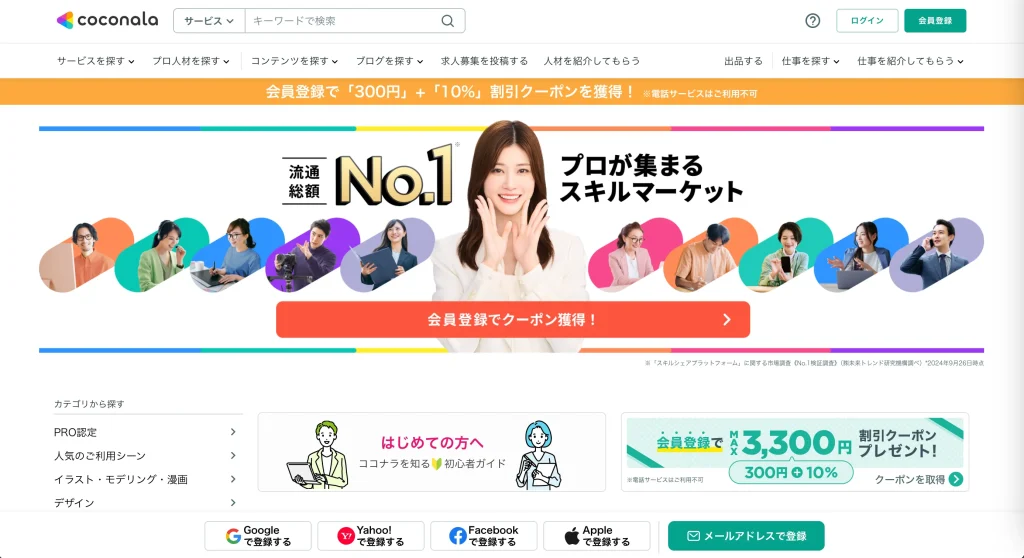
Task: Open the サービス search type dropdown
Action: click(209, 21)
